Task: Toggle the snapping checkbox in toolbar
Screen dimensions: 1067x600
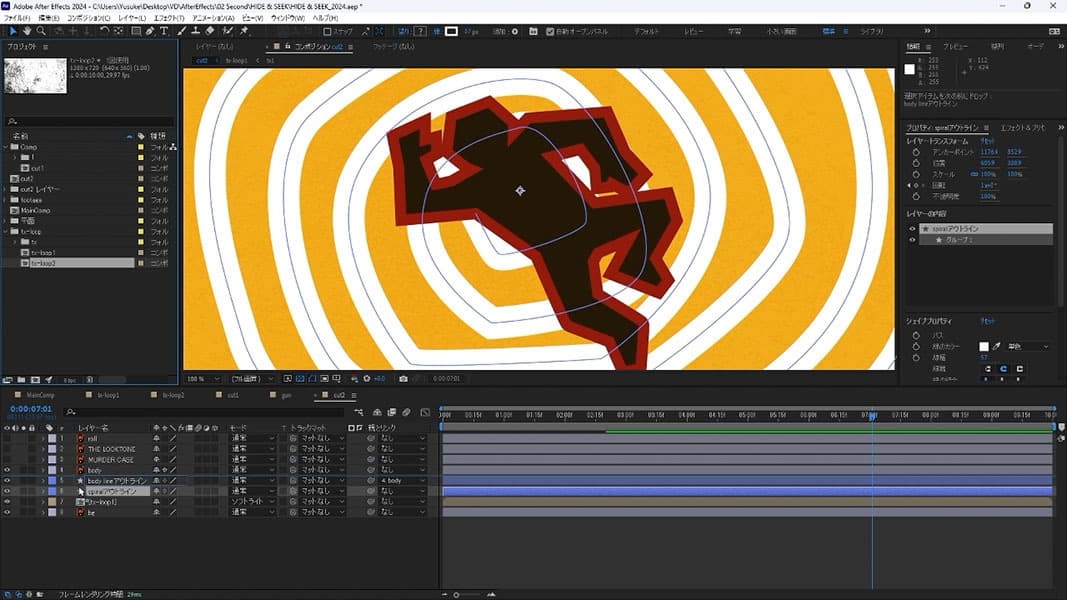Action: click(x=328, y=31)
